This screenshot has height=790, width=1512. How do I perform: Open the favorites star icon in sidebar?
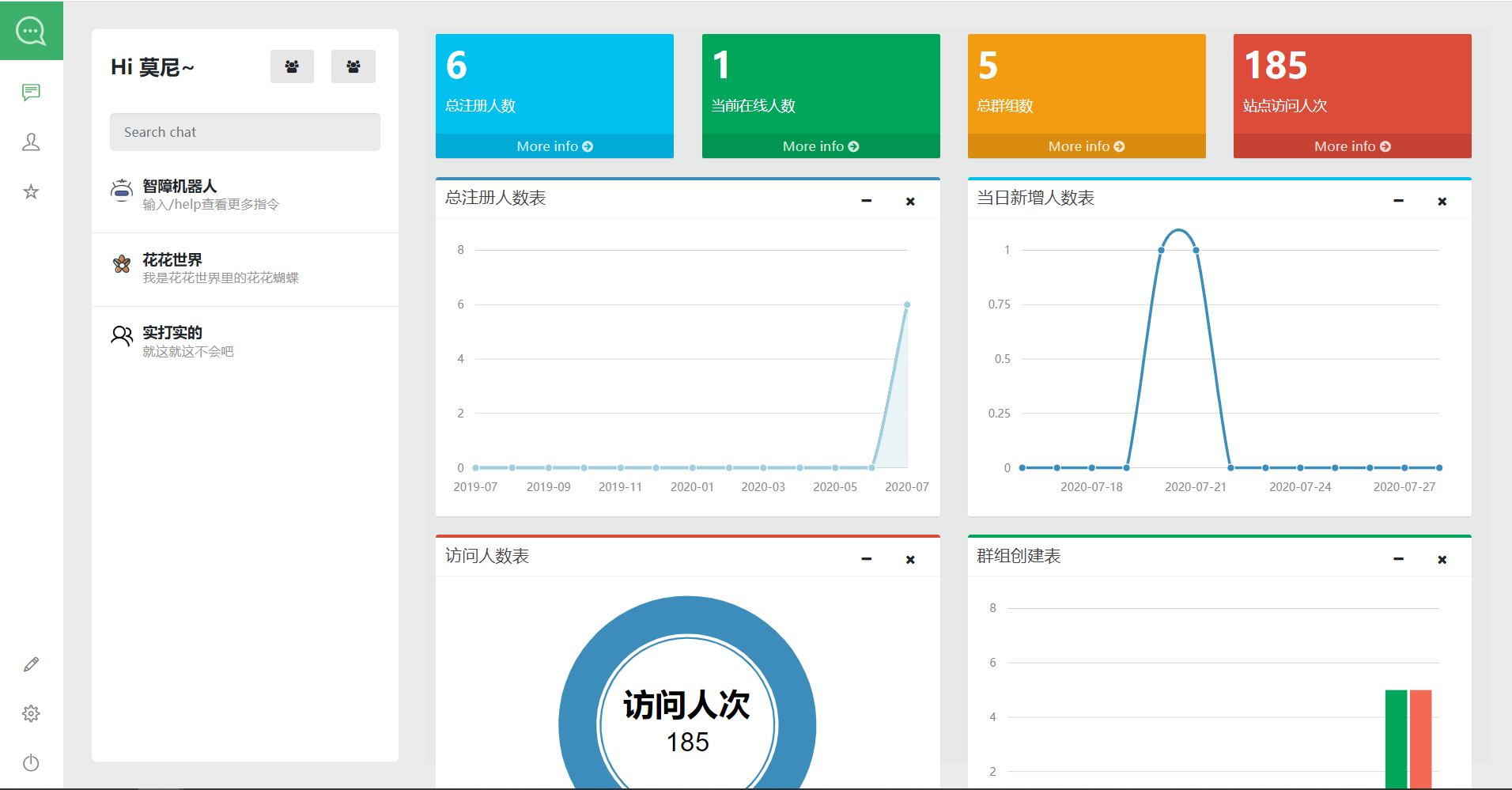pos(31,191)
